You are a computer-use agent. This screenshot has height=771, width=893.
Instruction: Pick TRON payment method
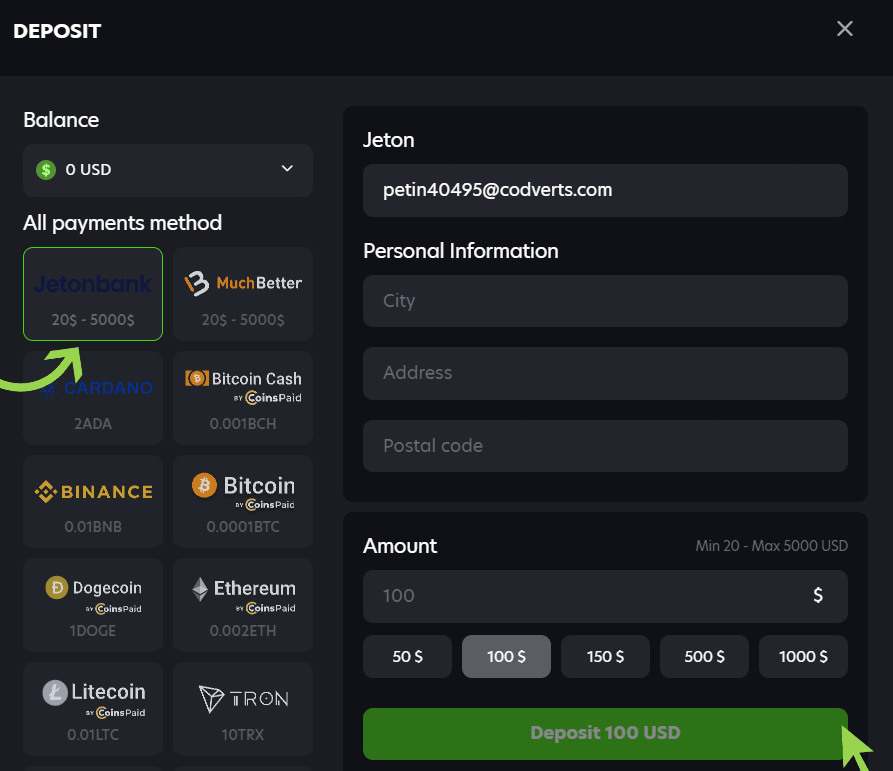pyautogui.click(x=243, y=710)
